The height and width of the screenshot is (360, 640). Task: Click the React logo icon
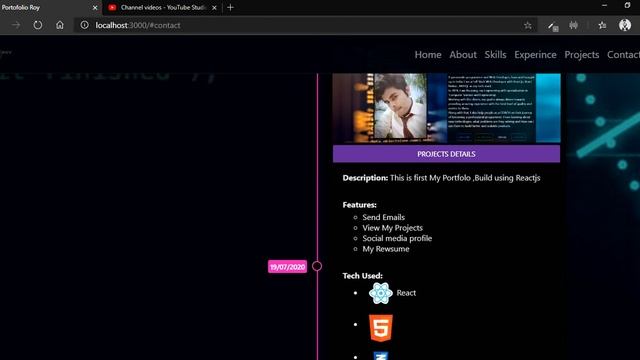(x=381, y=293)
